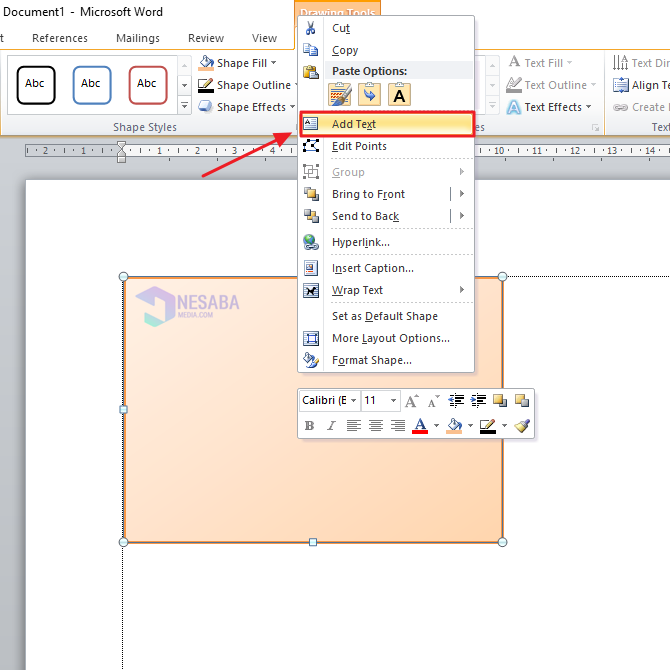This screenshot has height=670, width=670.
Task: Choose Keep Source Formatting paste option
Action: 340,94
